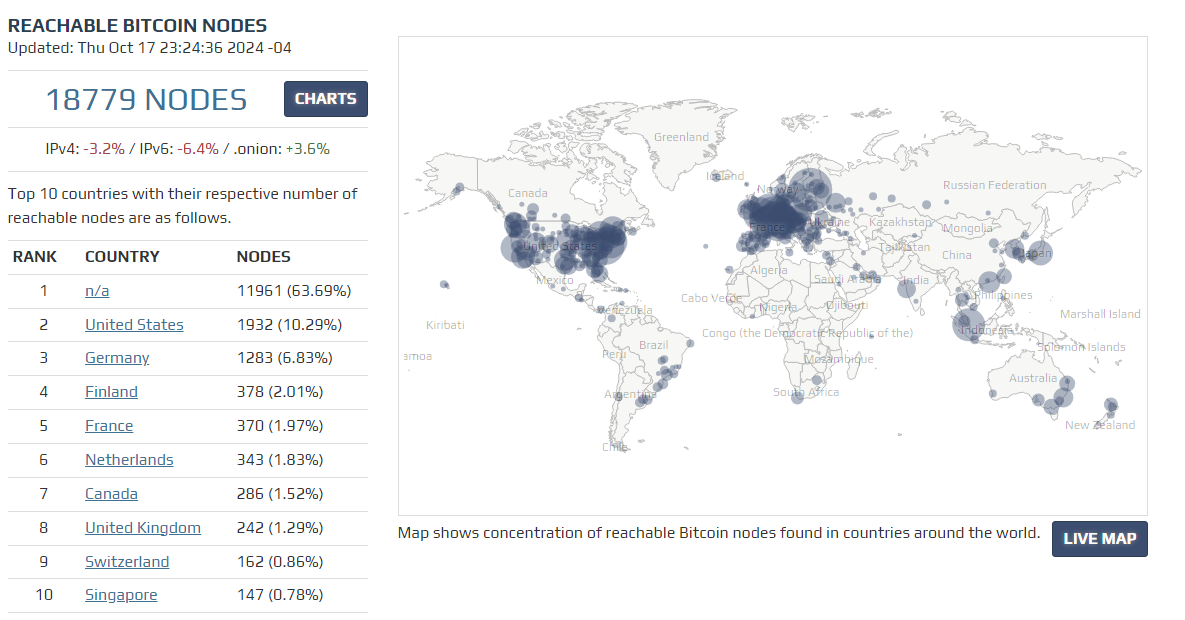Click the 162 (0.86%) cell
Image resolution: width=1185 pixels, height=620 pixels.
click(280, 563)
